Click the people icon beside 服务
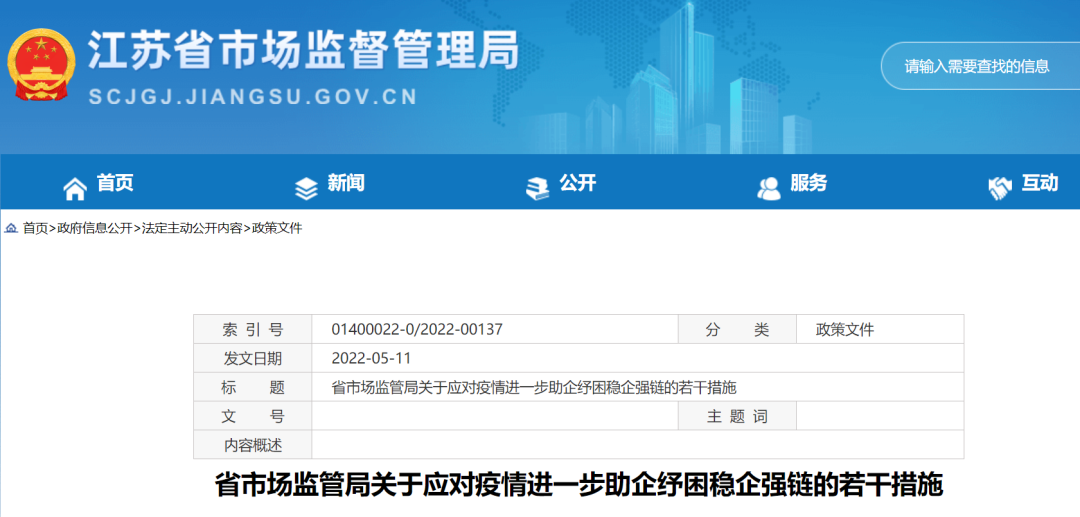1080x517 pixels. pos(769,187)
